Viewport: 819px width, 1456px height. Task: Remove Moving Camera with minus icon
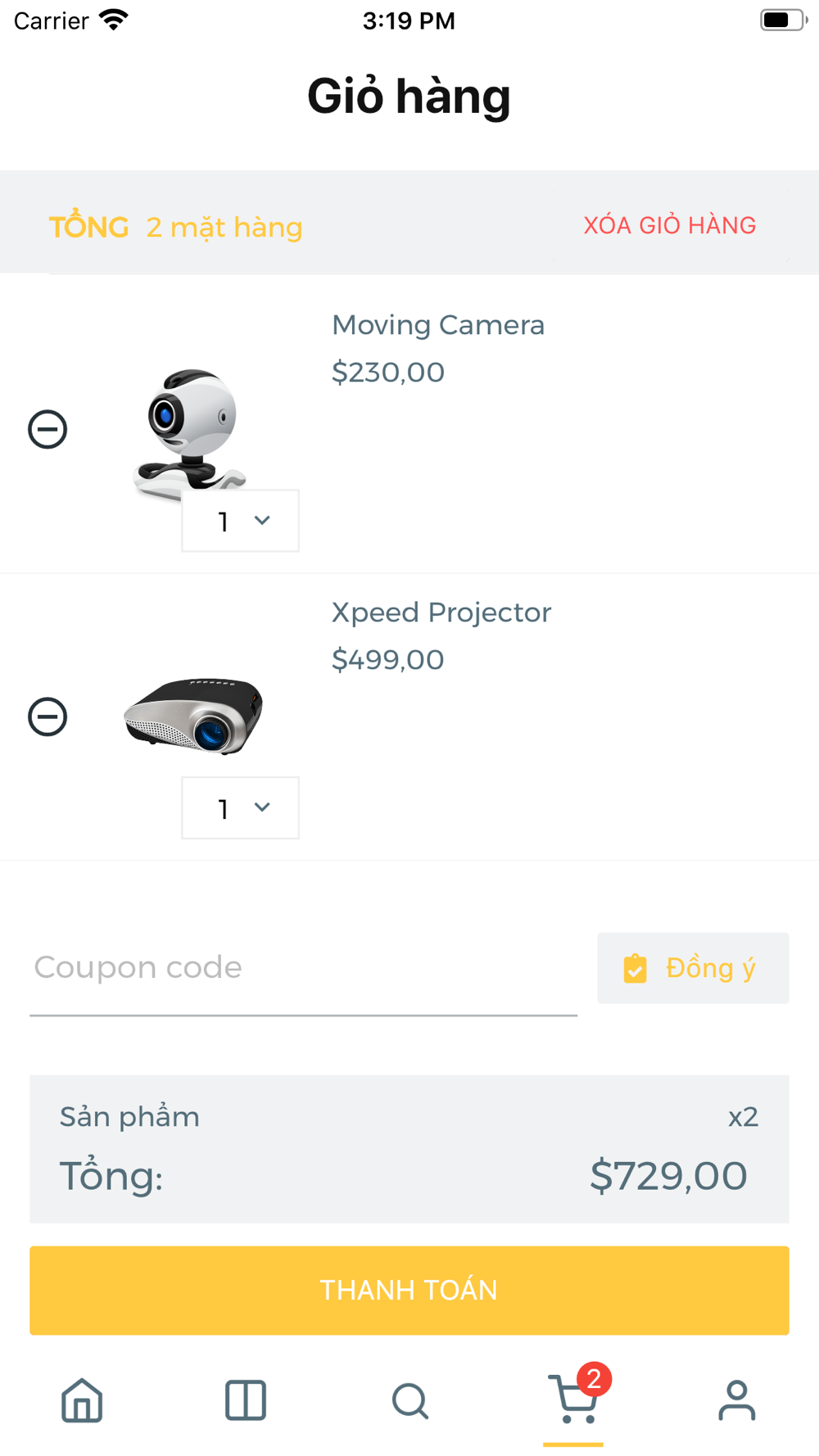coord(48,429)
